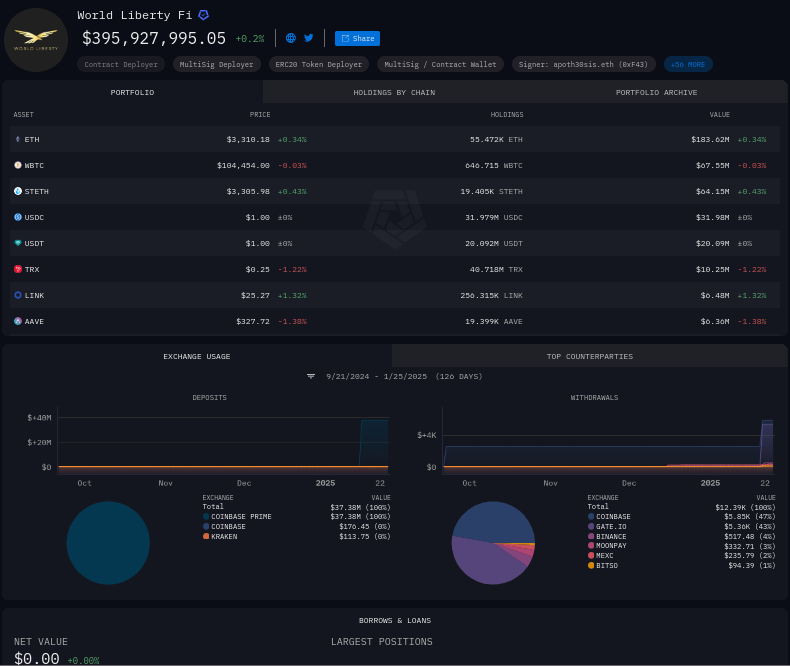Open the LINK asset name
This screenshot has height=666, width=790.
tap(34, 296)
